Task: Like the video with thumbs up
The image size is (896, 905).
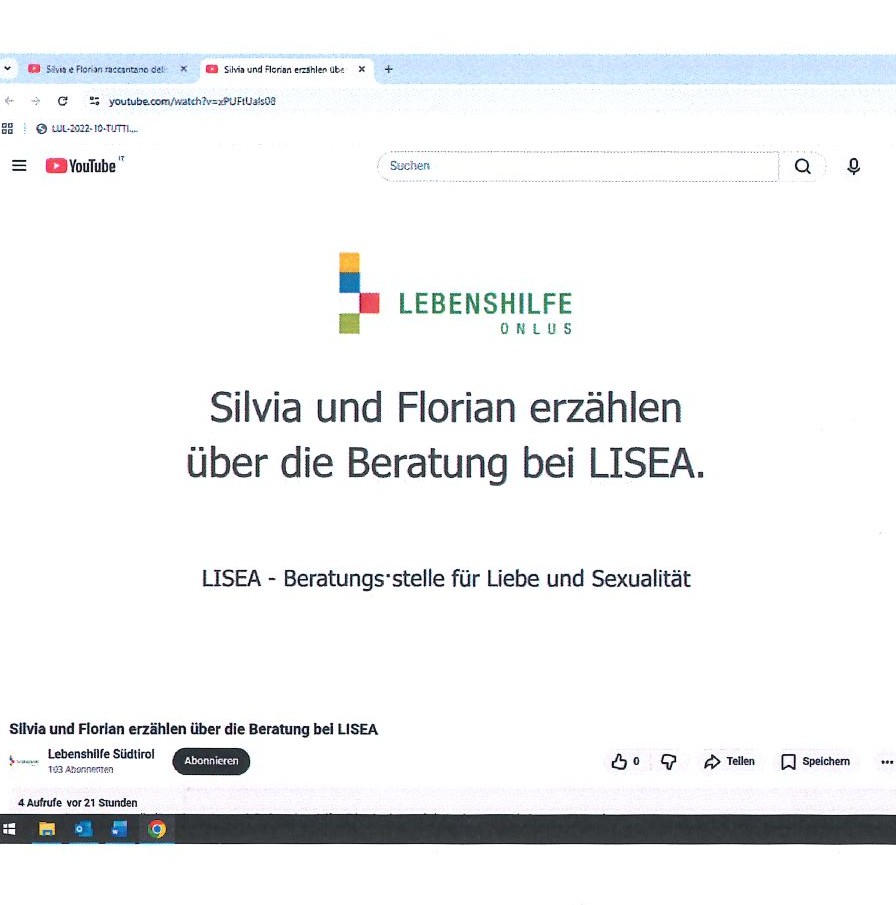Action: coord(620,762)
